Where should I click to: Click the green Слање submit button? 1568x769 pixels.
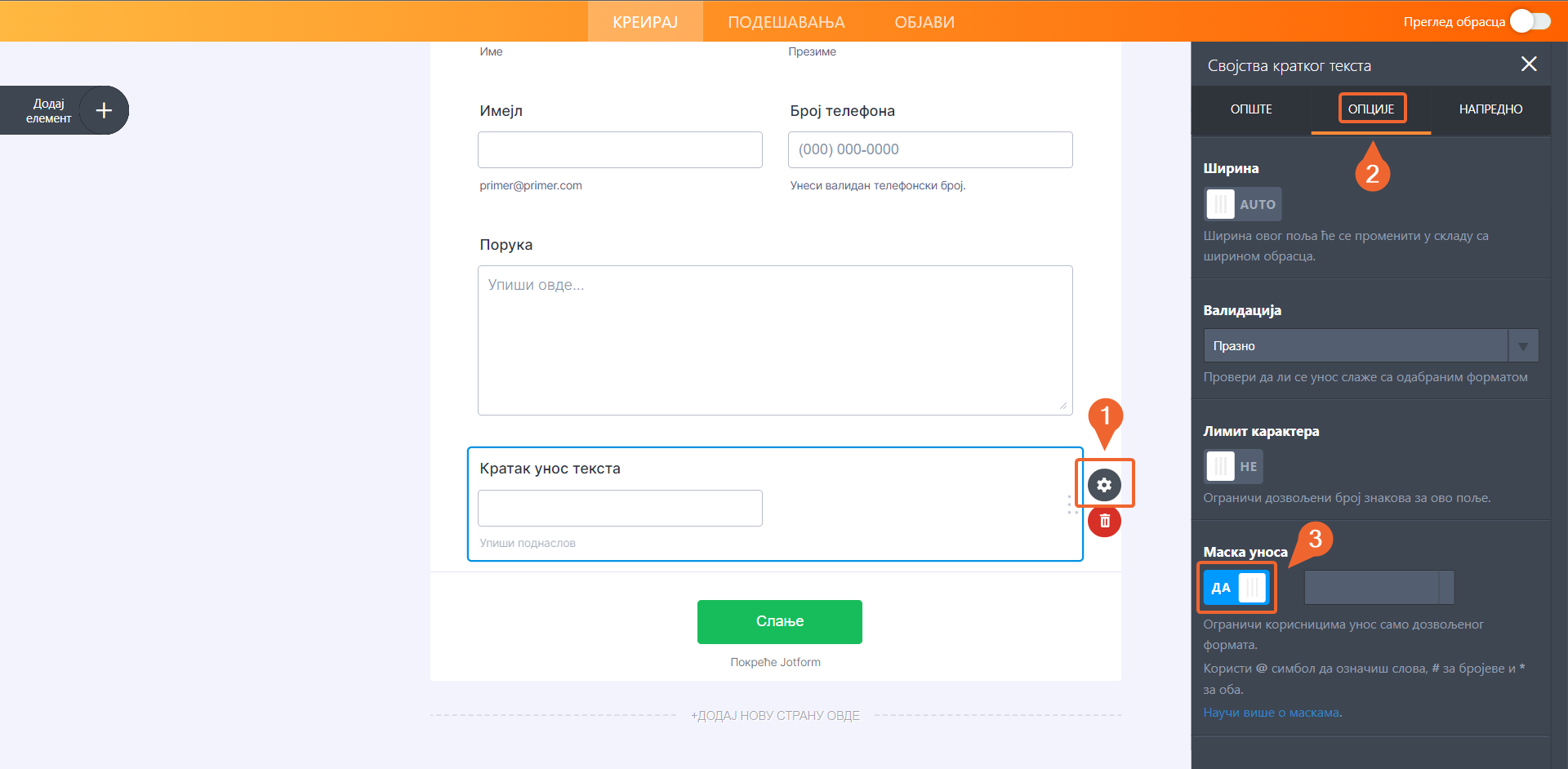(779, 621)
